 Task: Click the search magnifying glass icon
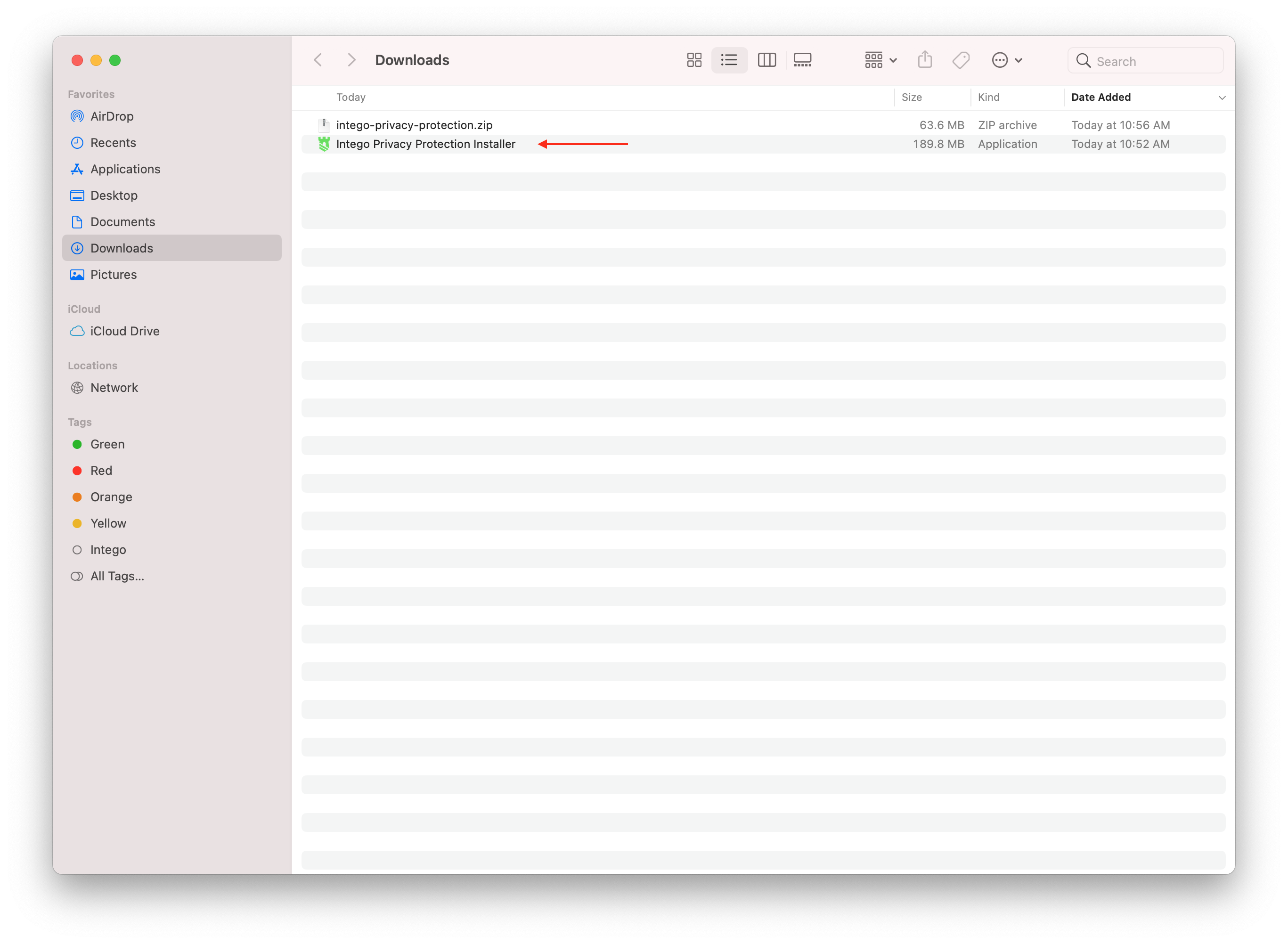tap(1083, 61)
